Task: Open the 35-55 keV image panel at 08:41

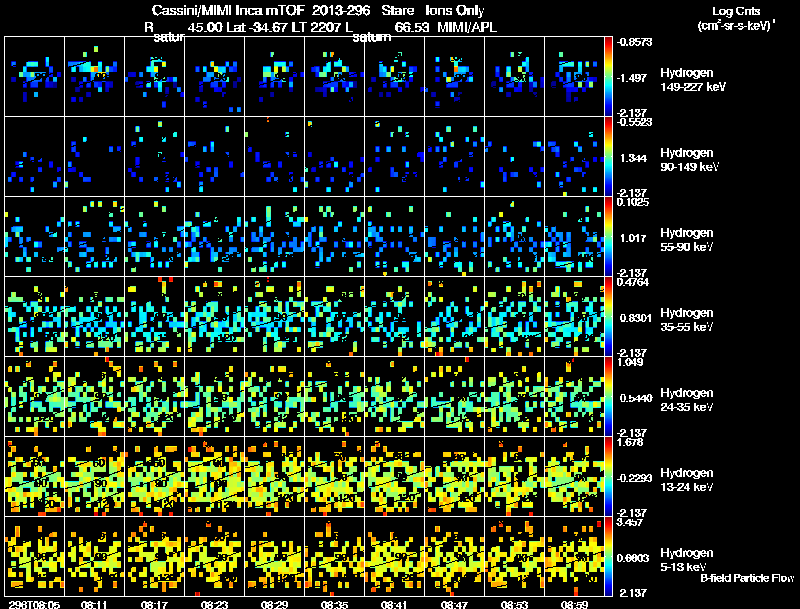Action: pyautogui.click(x=394, y=317)
